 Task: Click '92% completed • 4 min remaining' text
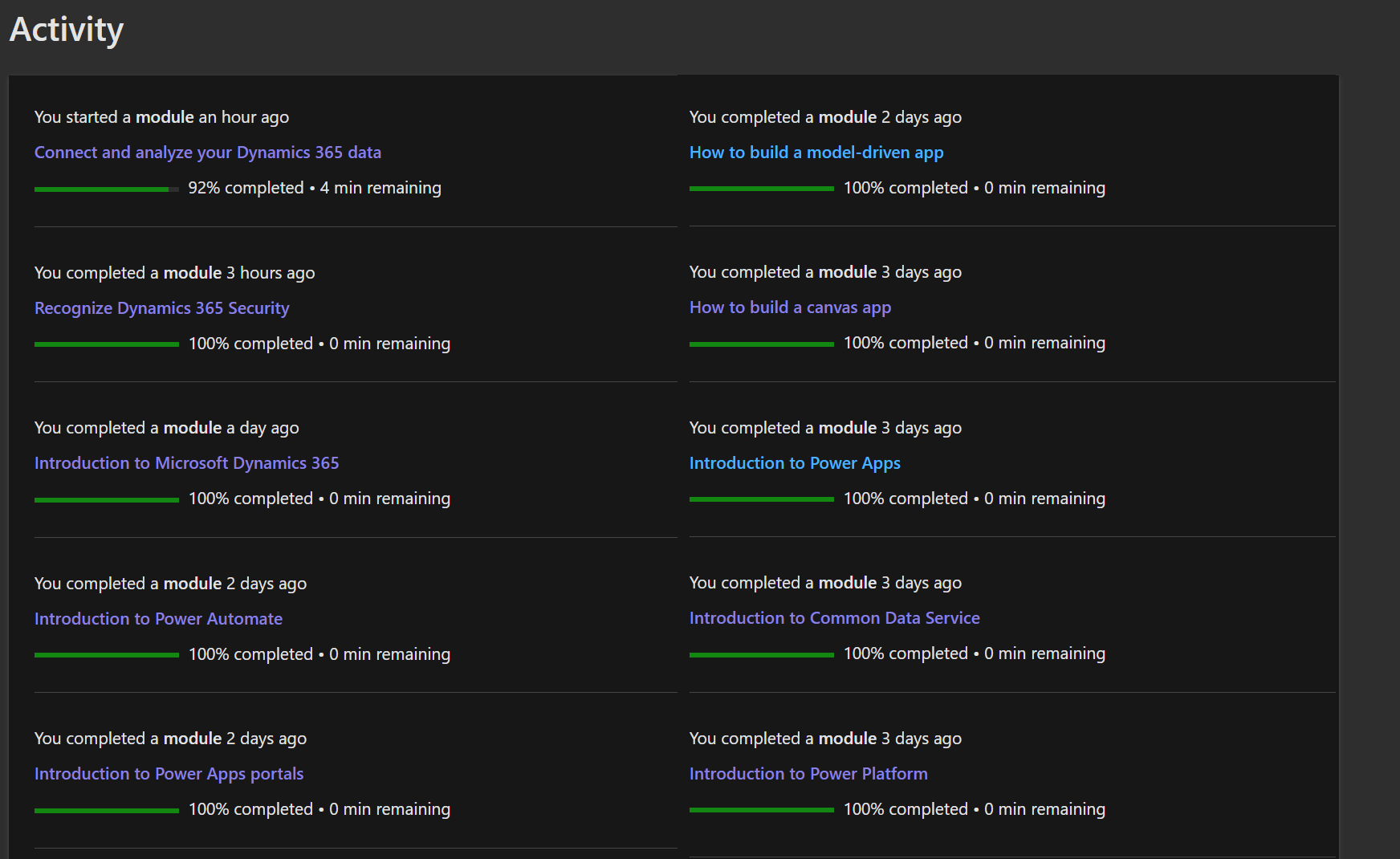315,188
